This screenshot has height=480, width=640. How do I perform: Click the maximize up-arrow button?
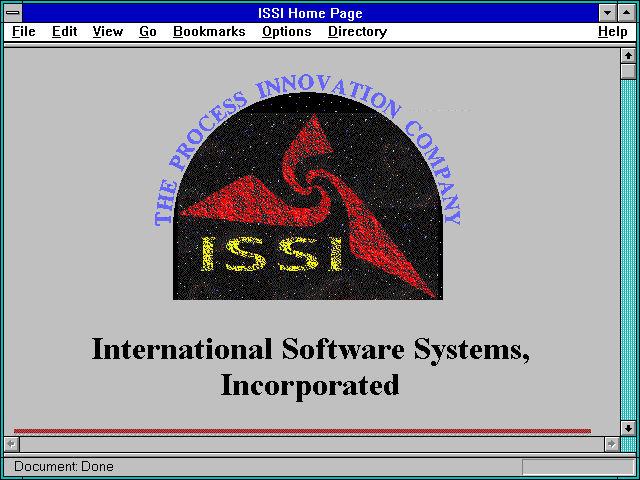tap(627, 13)
